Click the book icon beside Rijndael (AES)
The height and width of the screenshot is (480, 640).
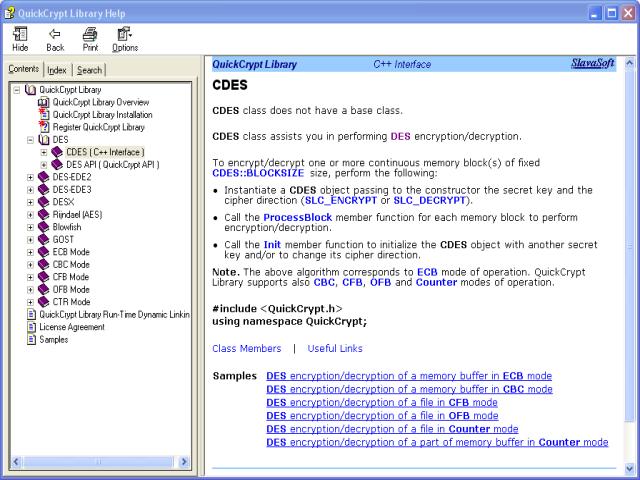coord(44,214)
